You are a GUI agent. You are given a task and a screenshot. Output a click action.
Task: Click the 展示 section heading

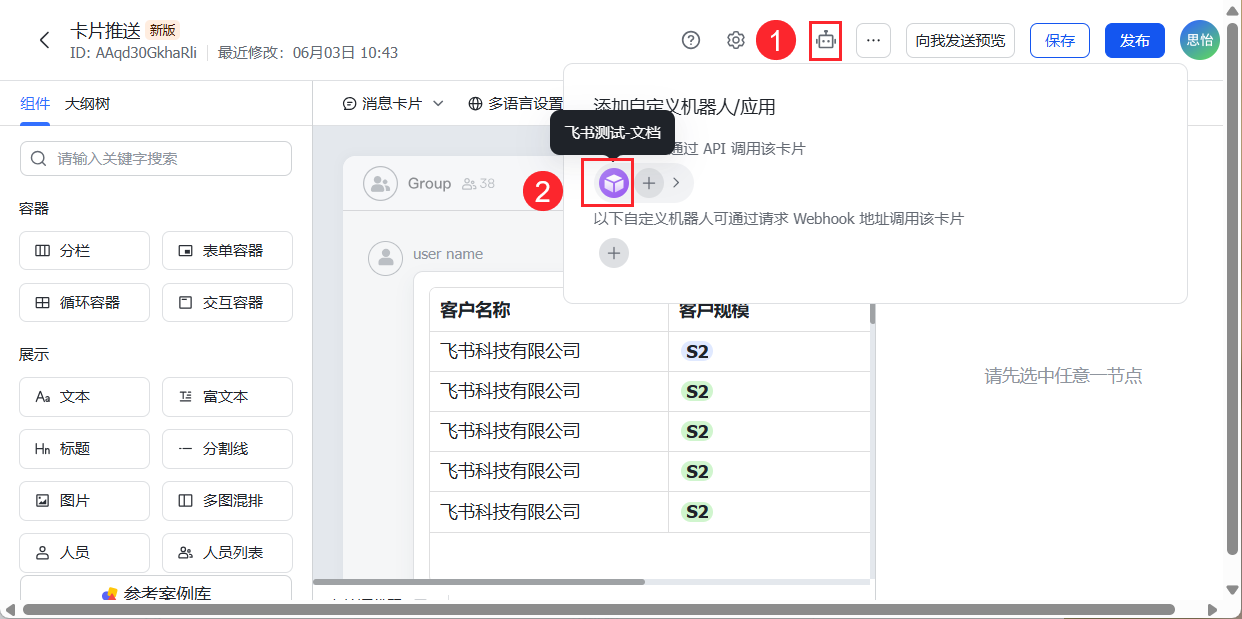pos(34,355)
